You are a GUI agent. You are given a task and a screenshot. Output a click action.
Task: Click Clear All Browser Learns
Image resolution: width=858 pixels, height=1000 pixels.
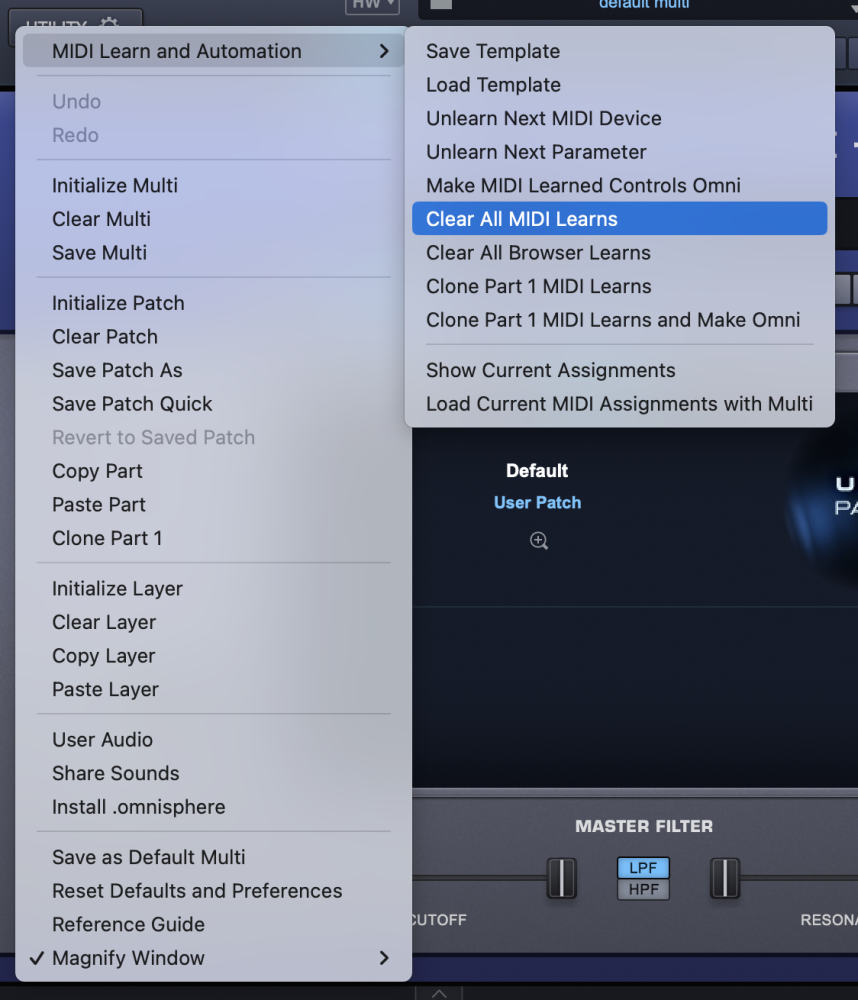pyautogui.click(x=619, y=253)
